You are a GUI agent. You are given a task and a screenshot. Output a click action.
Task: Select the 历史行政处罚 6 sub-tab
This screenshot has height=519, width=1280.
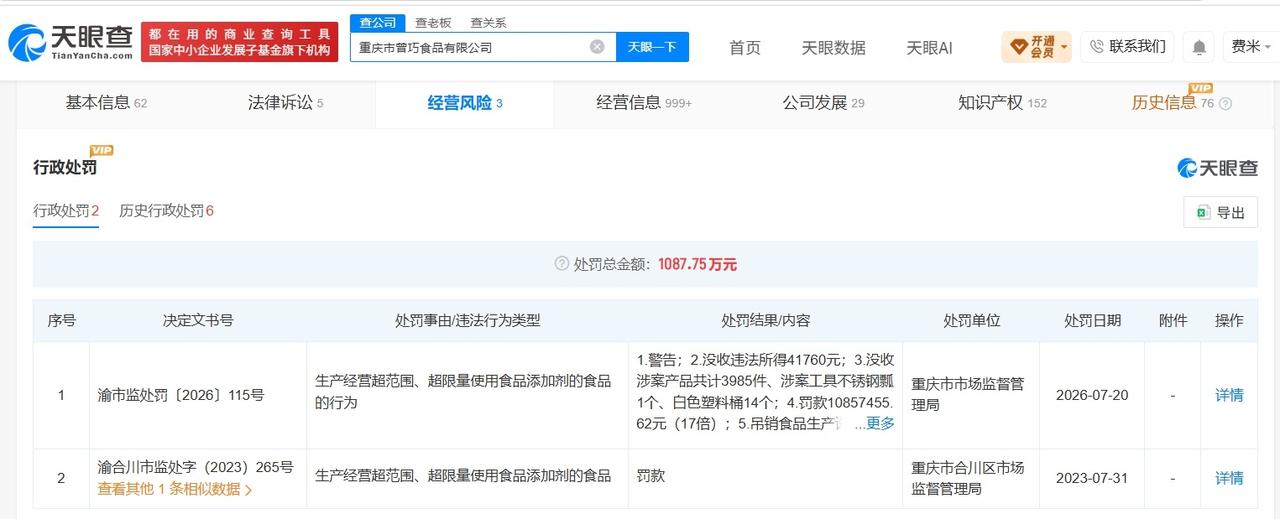coord(166,211)
